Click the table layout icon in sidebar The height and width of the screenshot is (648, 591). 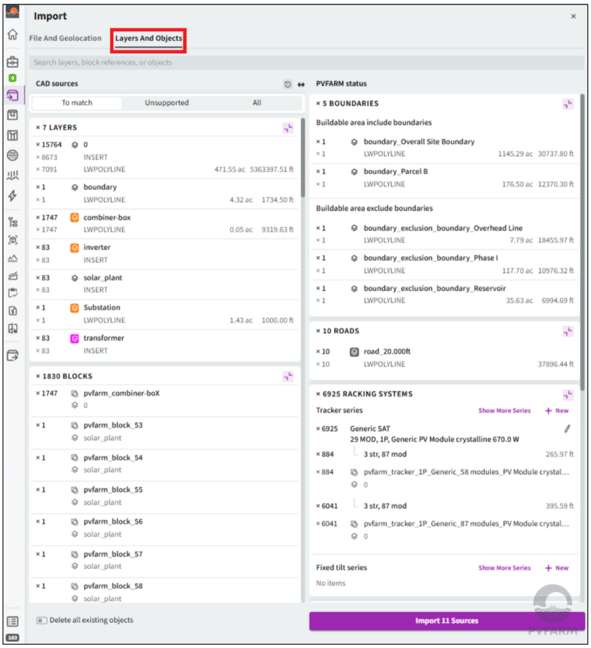point(13,135)
